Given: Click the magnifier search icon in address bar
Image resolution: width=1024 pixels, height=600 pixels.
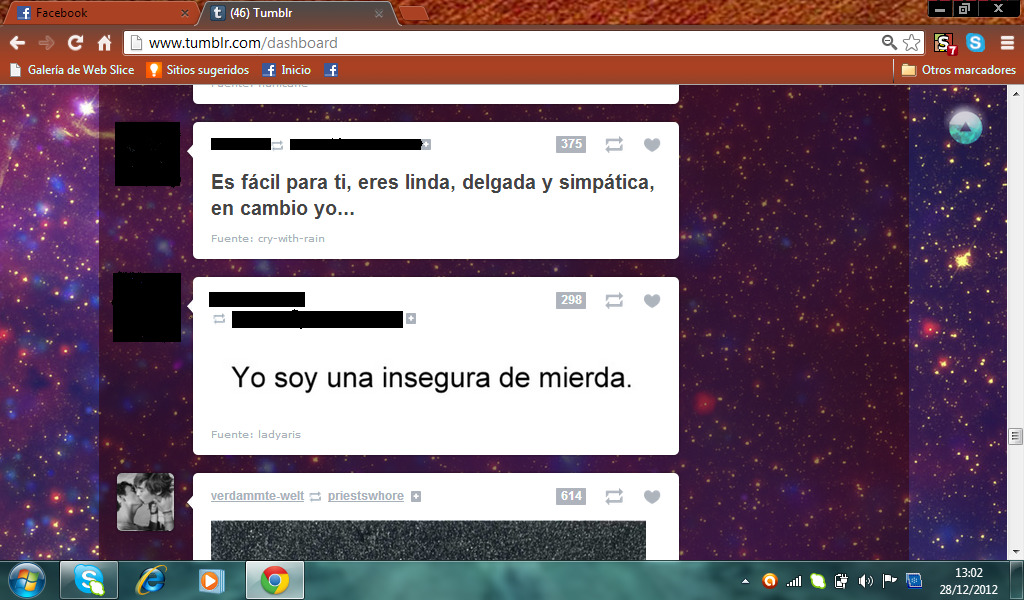Looking at the screenshot, I should [x=889, y=42].
